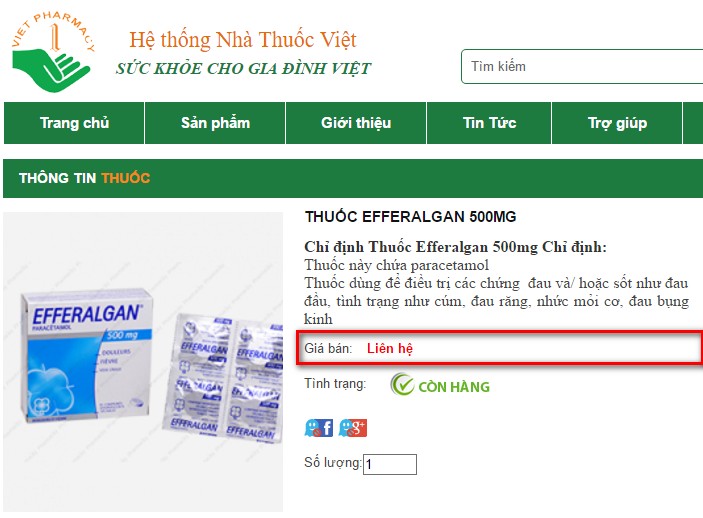703x518 pixels.
Task: Click the CÒN HÀNG status text
Action: coord(454,387)
